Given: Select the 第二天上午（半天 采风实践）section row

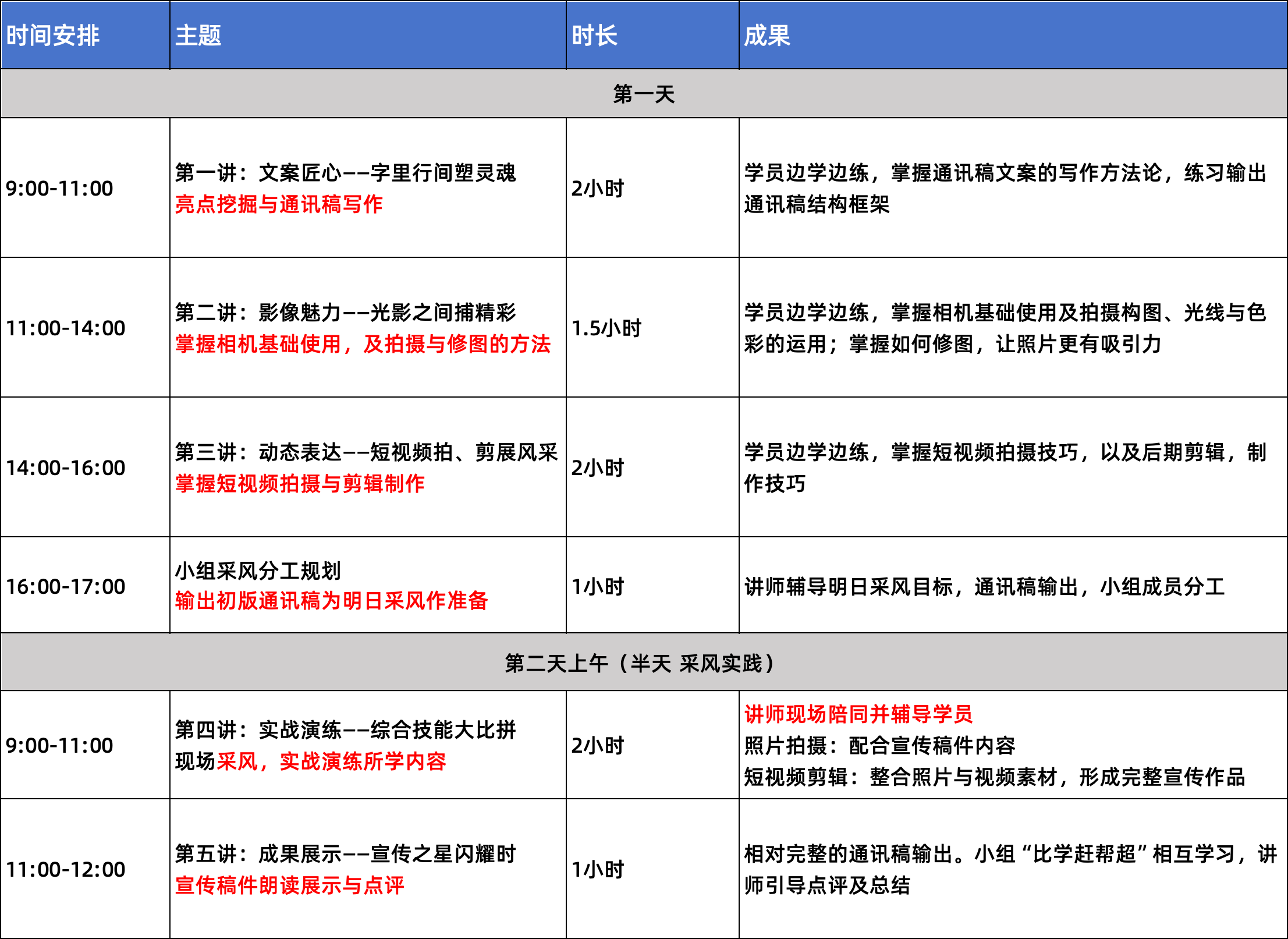Looking at the screenshot, I should (x=644, y=662).
